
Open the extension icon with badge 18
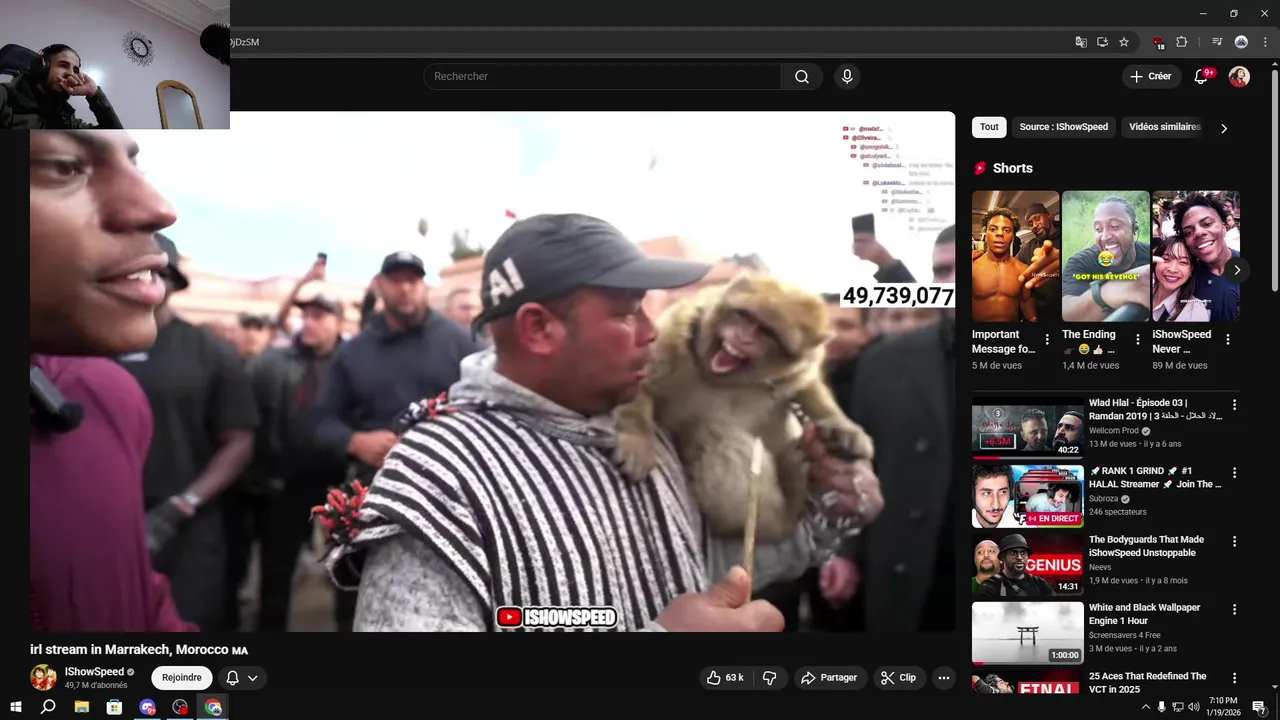coord(1159,42)
